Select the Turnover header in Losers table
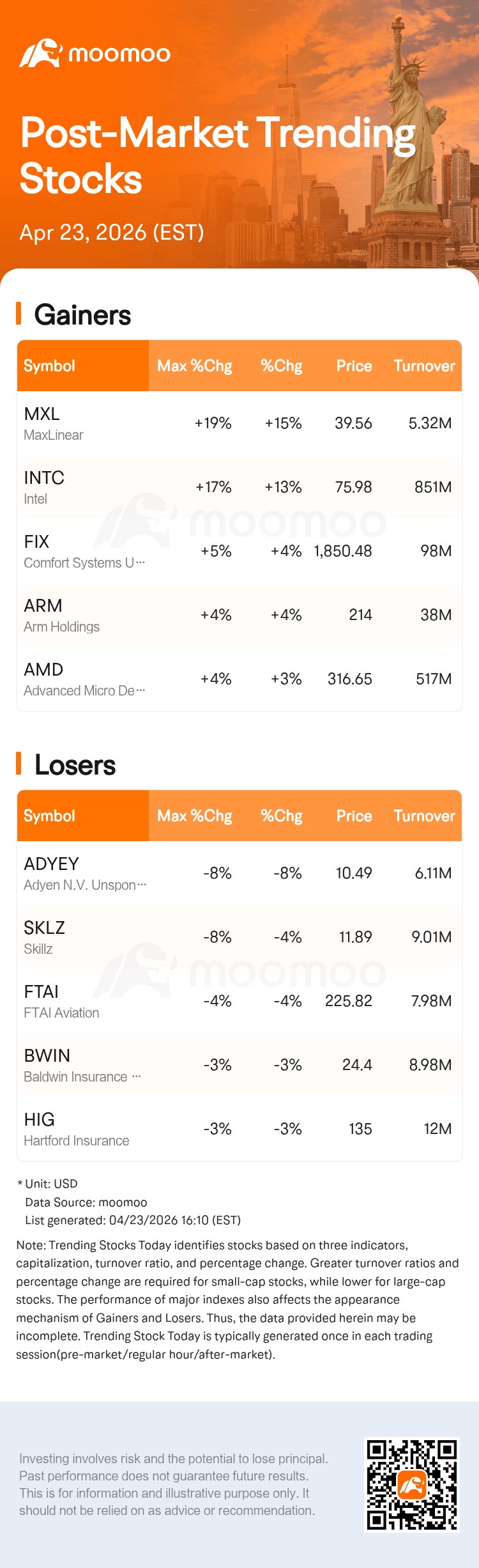 tap(424, 816)
